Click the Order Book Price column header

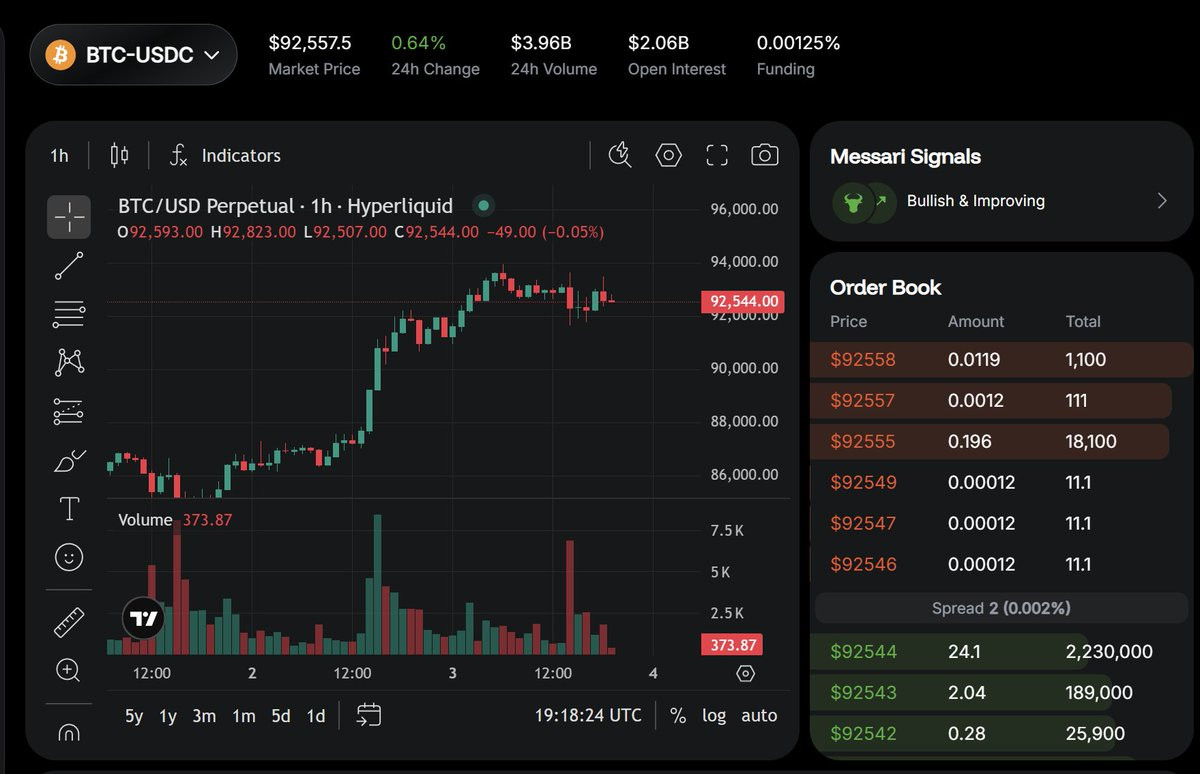848,322
